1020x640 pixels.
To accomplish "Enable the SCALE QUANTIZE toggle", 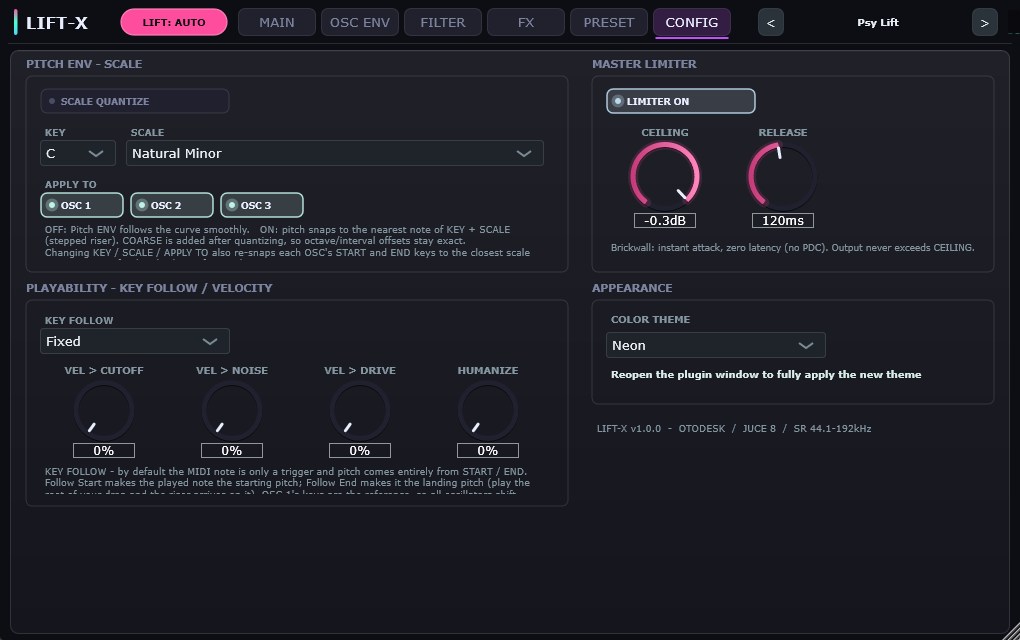I will 135,101.
